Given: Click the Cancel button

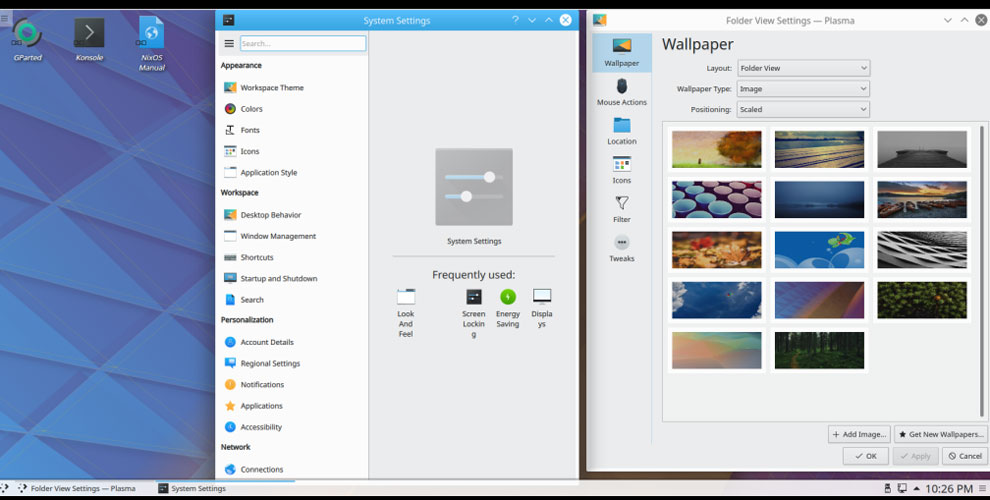Looking at the screenshot, I should click(965, 456).
